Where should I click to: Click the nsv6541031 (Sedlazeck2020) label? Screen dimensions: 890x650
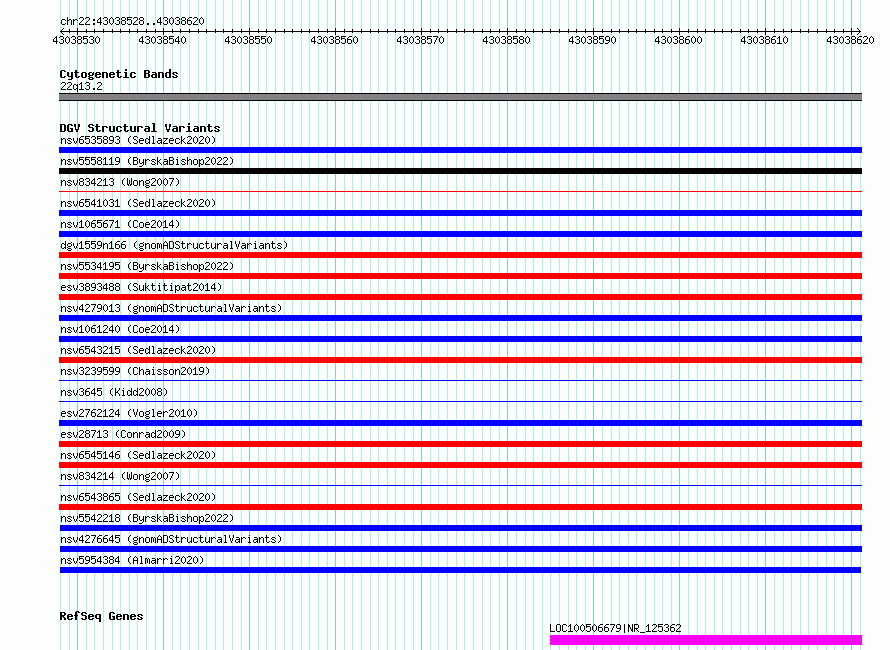(138, 203)
